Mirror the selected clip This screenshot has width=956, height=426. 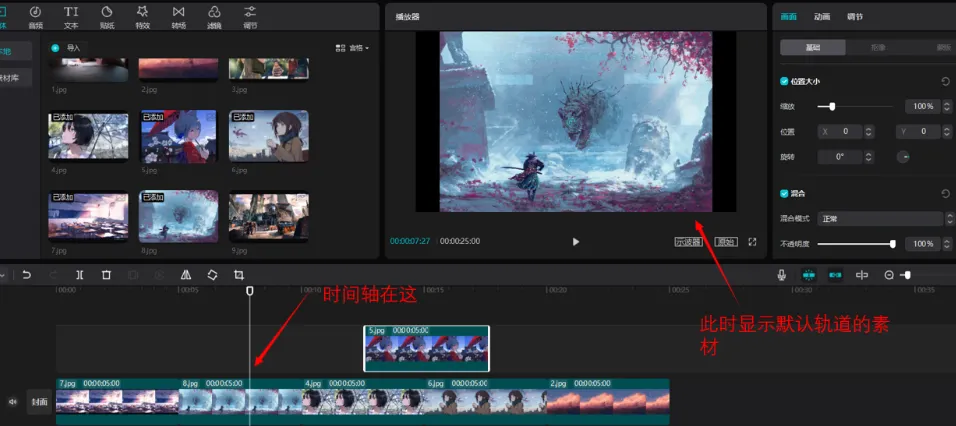pos(186,275)
